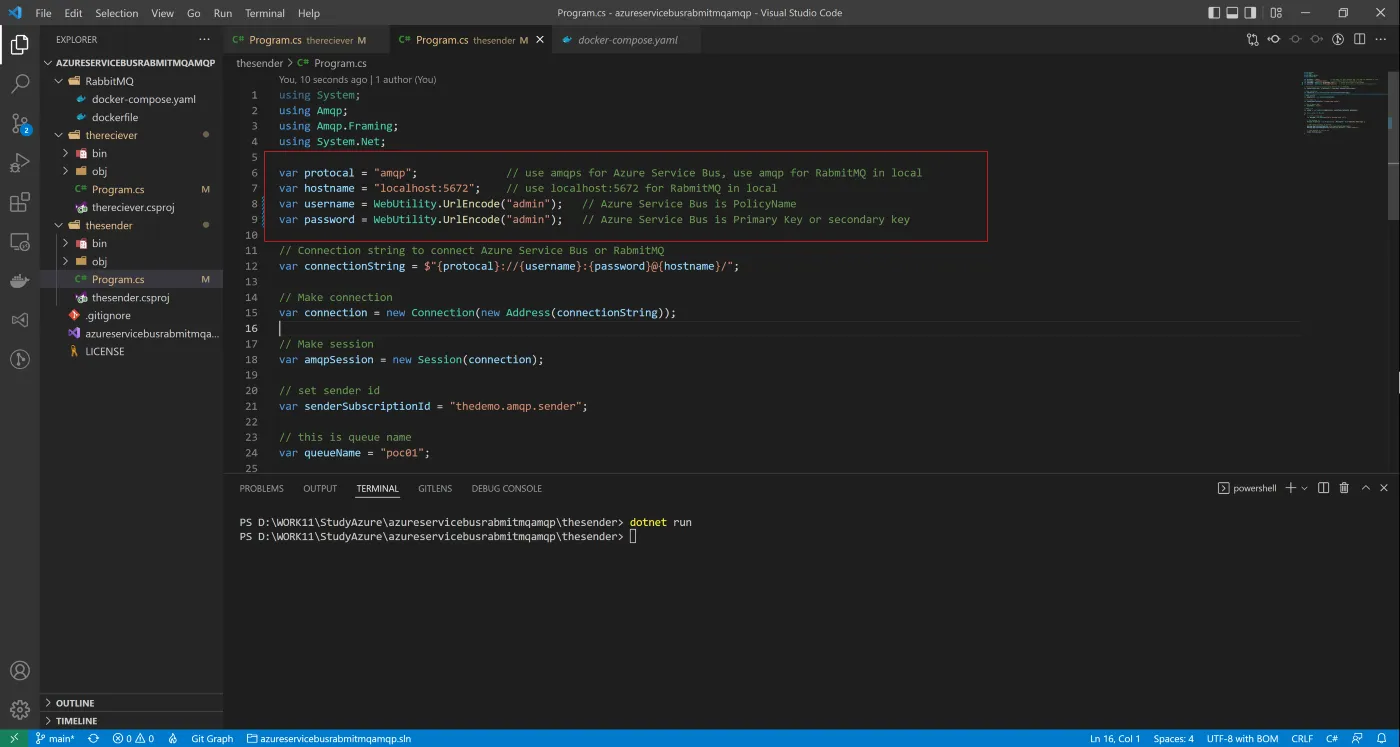This screenshot has width=1400, height=747.
Task: Open the File menu
Action: (43, 13)
